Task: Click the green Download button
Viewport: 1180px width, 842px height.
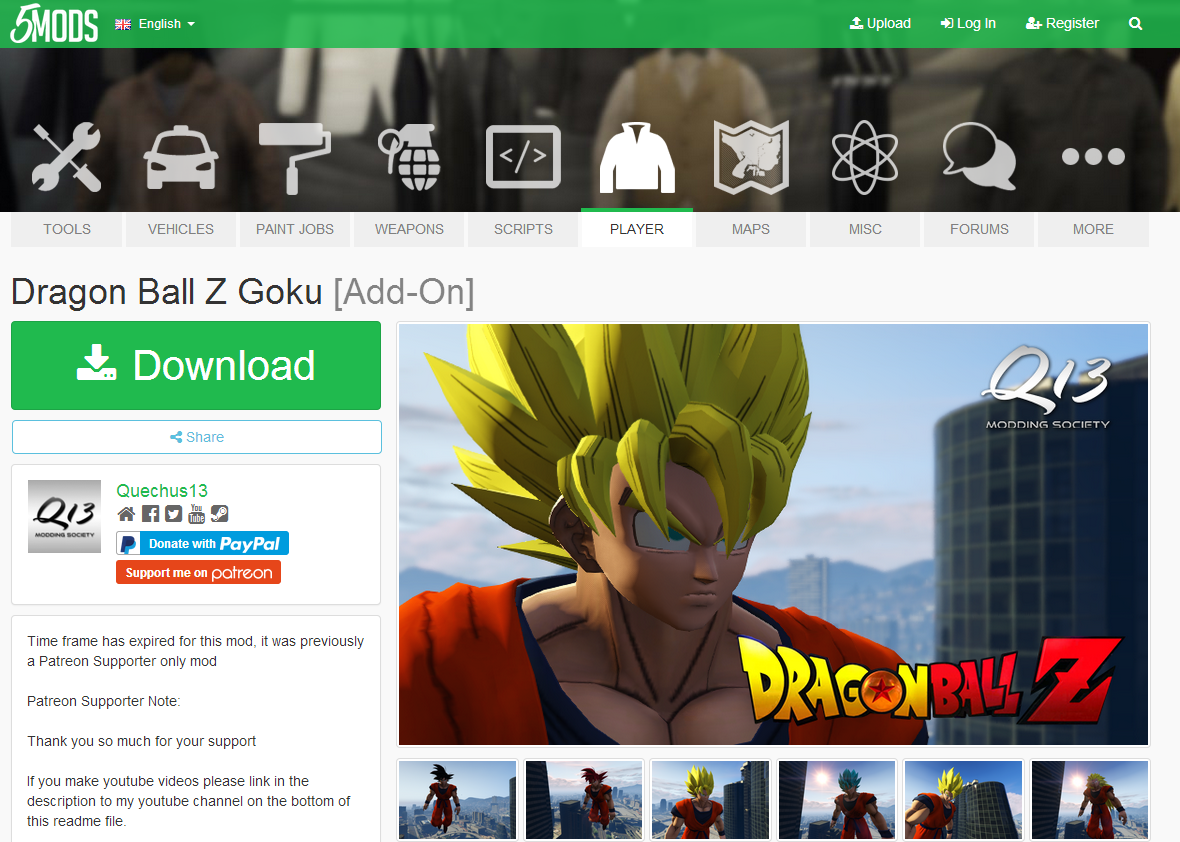Action: 196,366
